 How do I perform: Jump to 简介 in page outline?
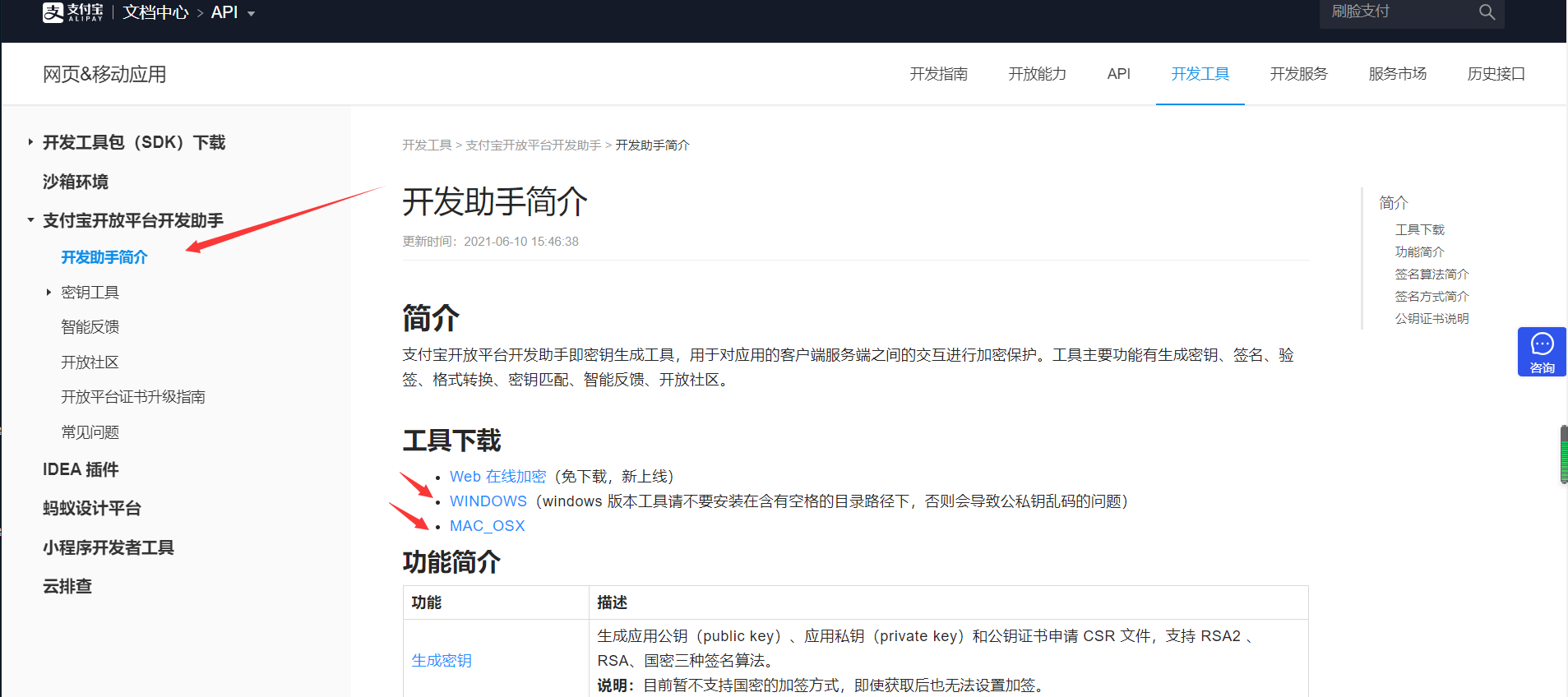click(x=1394, y=202)
